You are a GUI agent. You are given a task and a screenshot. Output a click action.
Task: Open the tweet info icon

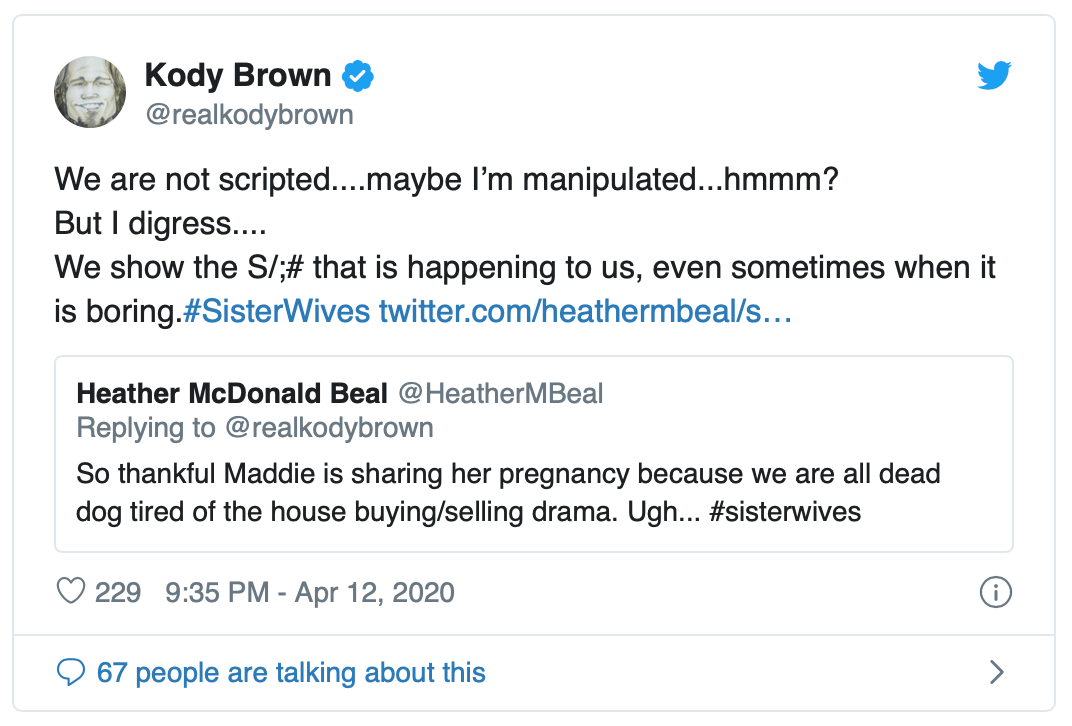click(x=995, y=592)
